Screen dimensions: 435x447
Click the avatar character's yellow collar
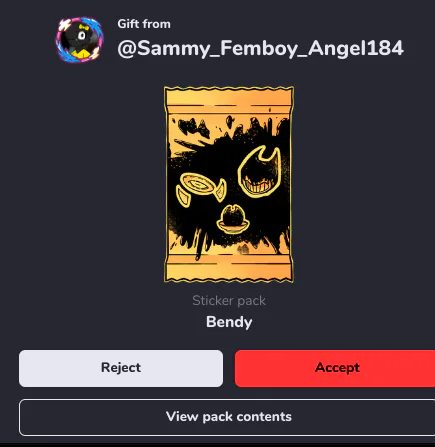(82, 53)
